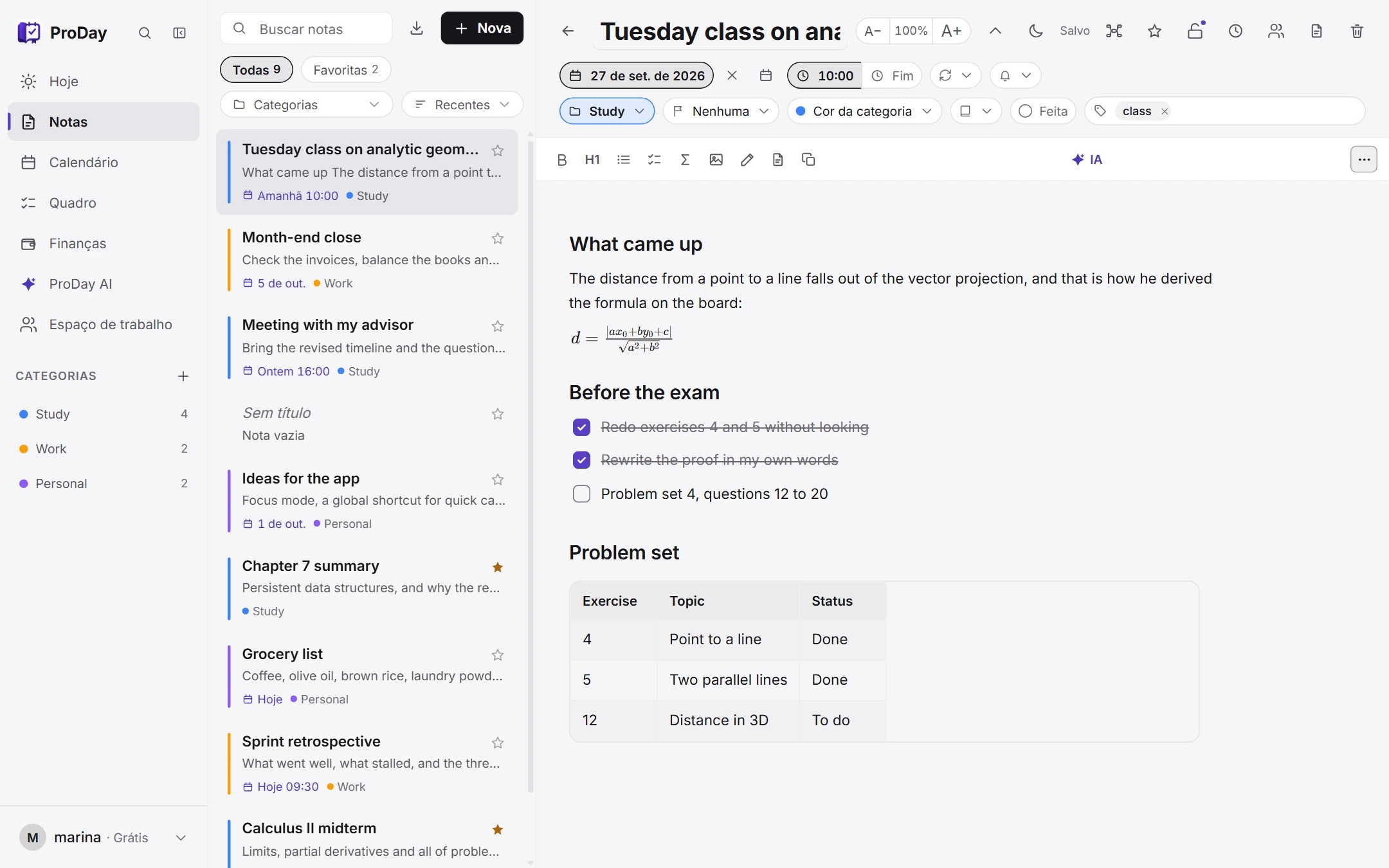Expand the Categorias filter dropdown

click(x=306, y=104)
